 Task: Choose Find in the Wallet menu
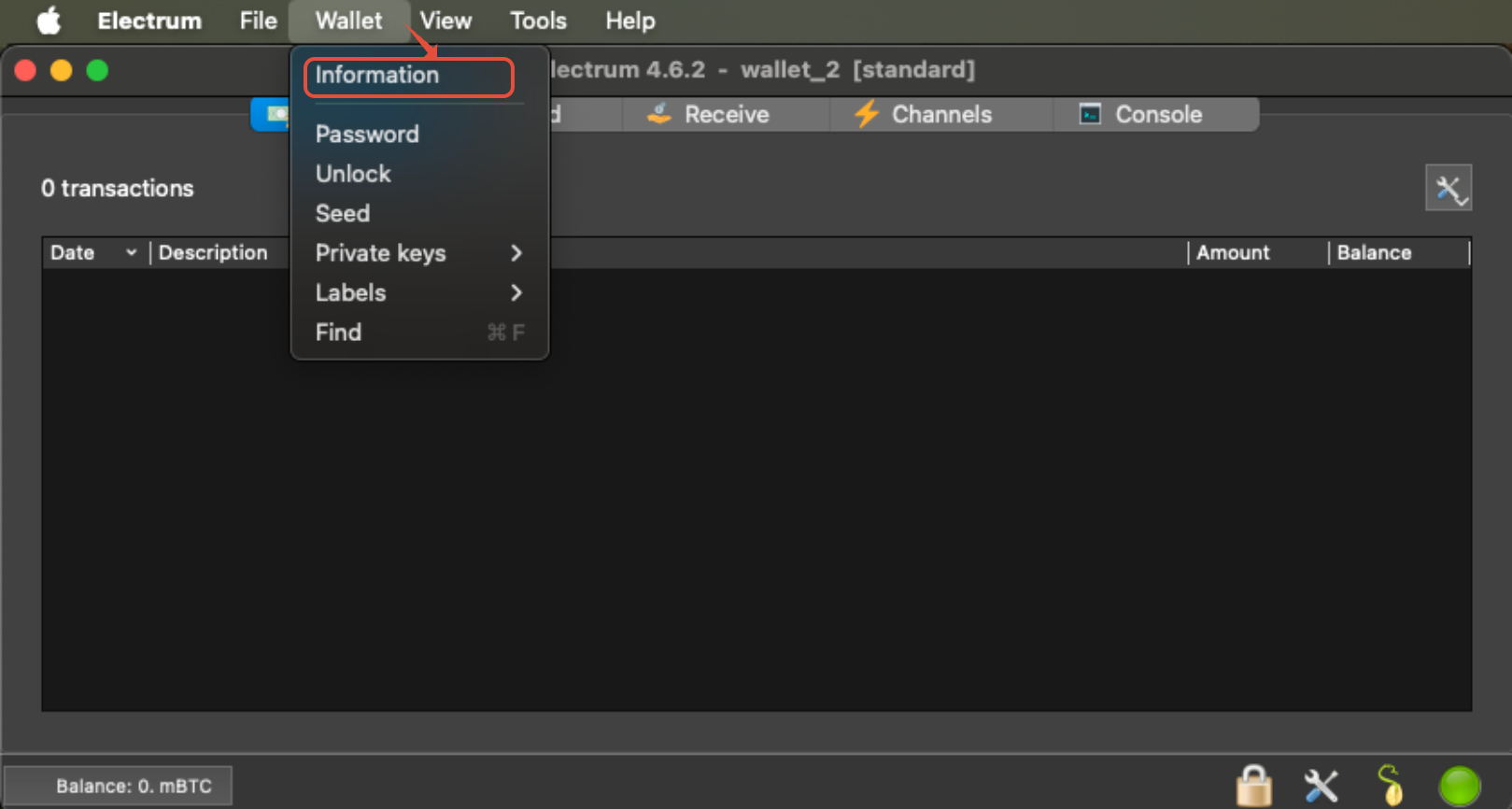coord(419,333)
